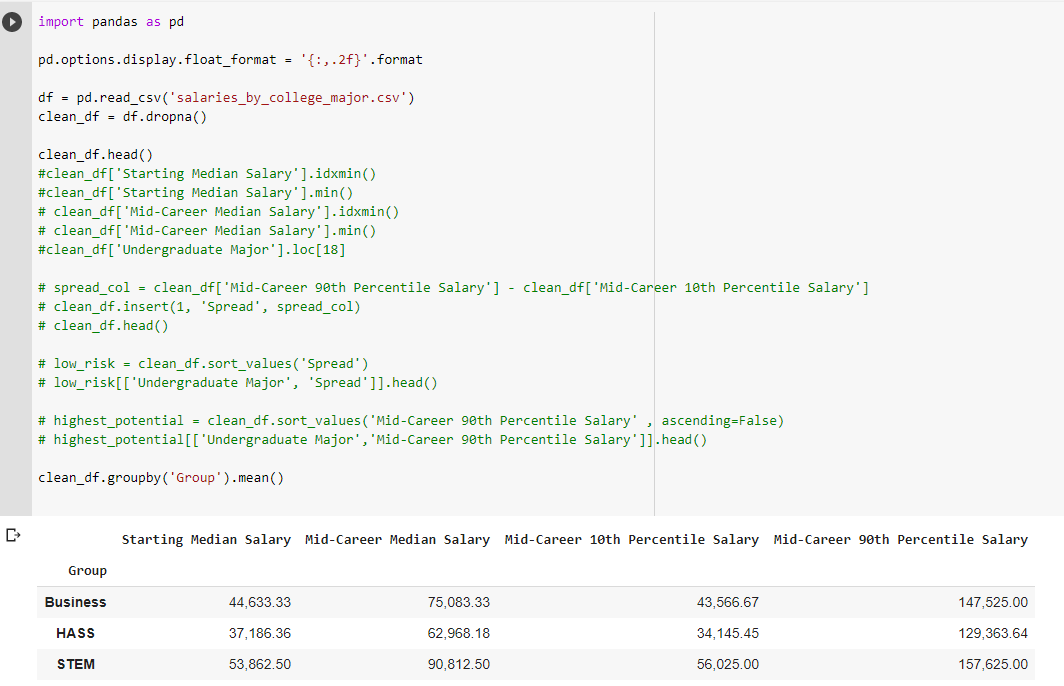
Task: Click HASS 10th percentile value 34,145.45
Action: point(727,633)
